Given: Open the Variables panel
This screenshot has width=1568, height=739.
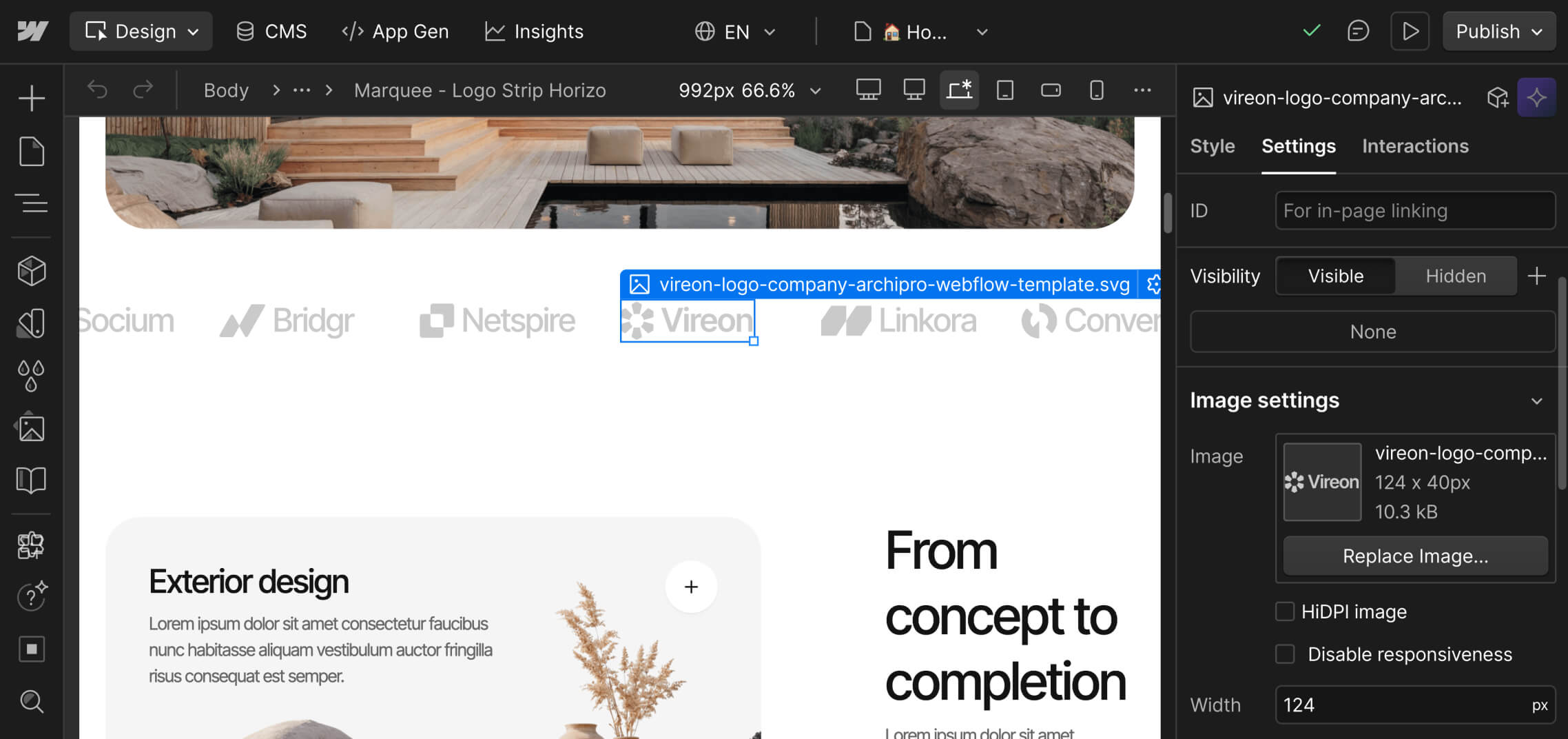Looking at the screenshot, I should pyautogui.click(x=32, y=323).
